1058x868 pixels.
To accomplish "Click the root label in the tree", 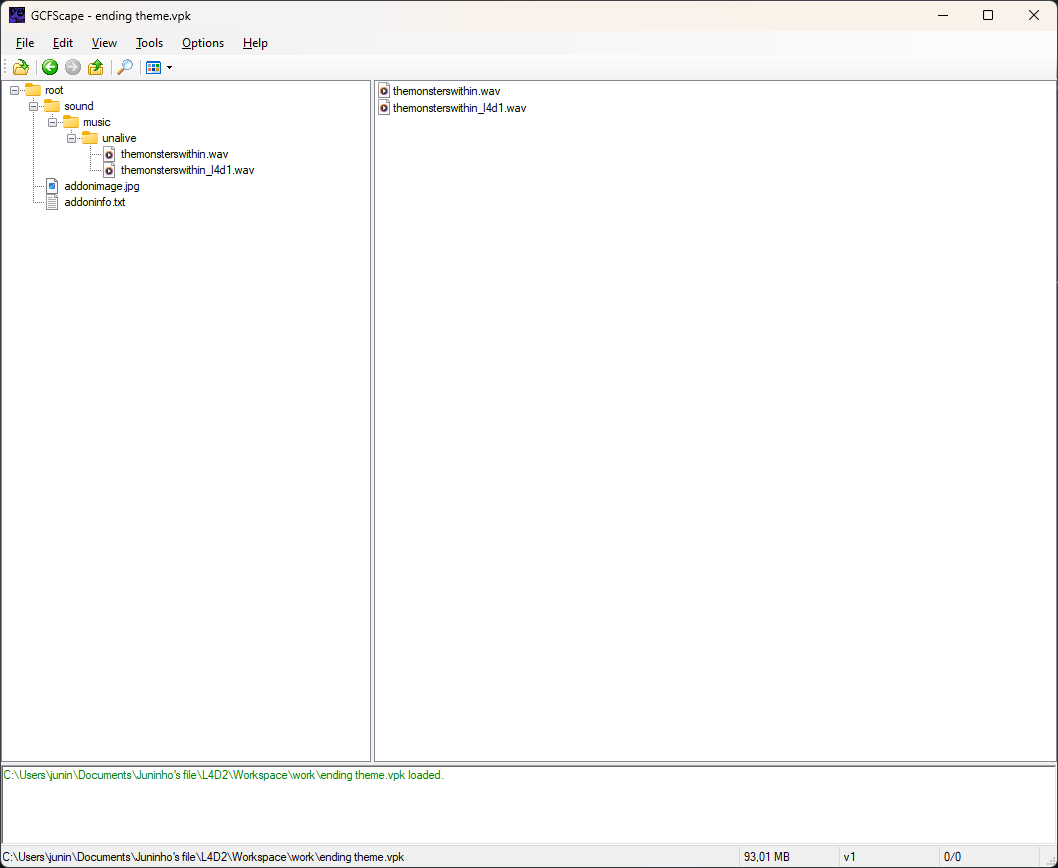I will (x=54, y=90).
